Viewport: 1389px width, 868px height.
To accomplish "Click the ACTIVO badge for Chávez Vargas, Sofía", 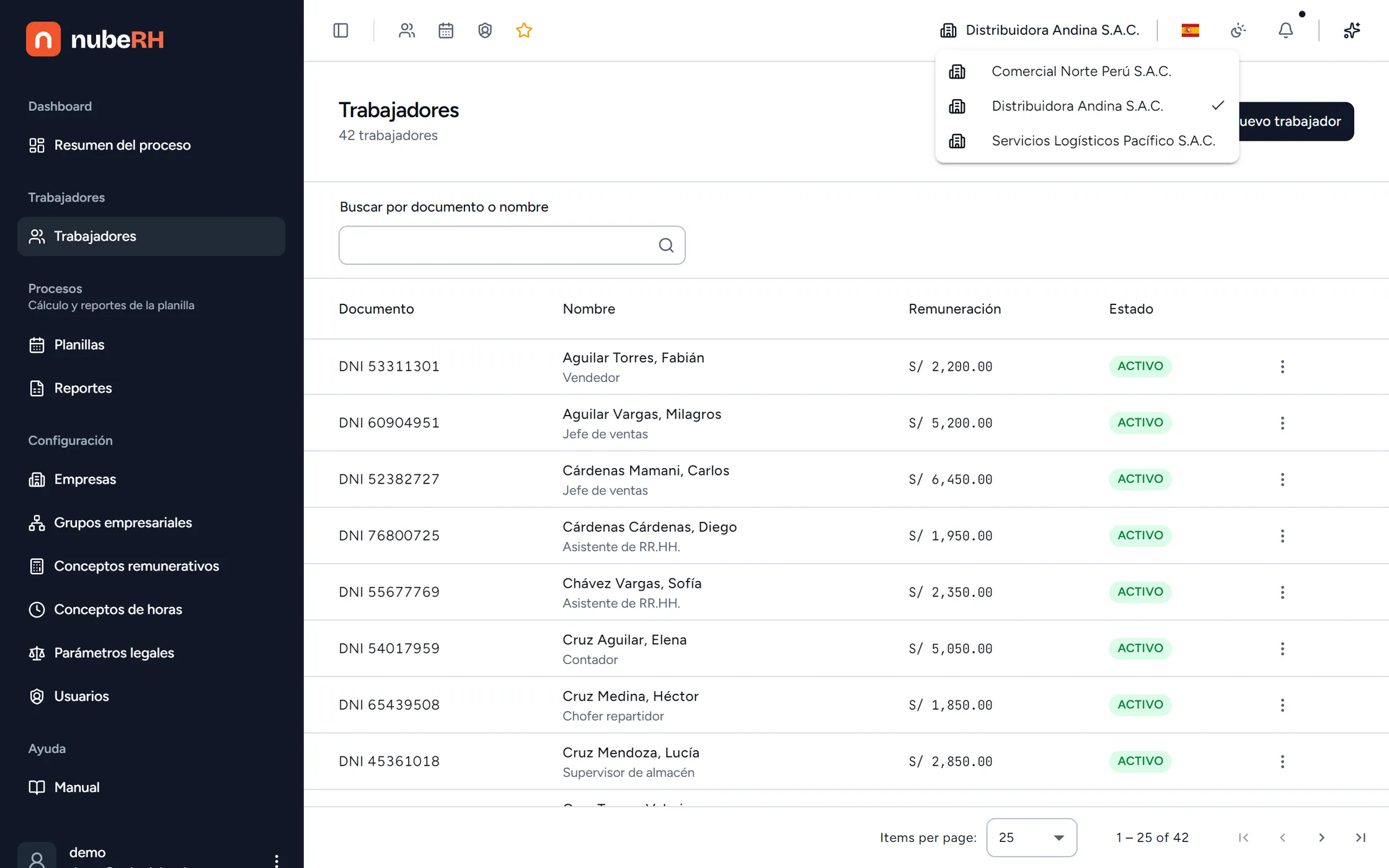I will pyautogui.click(x=1140, y=592).
